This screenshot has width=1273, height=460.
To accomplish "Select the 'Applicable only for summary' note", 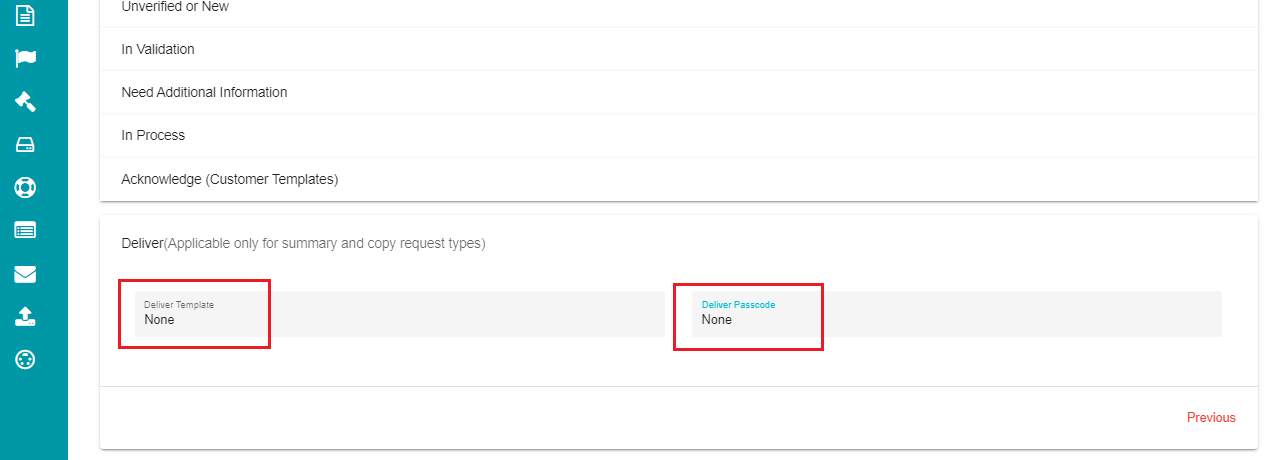I will coord(325,243).
